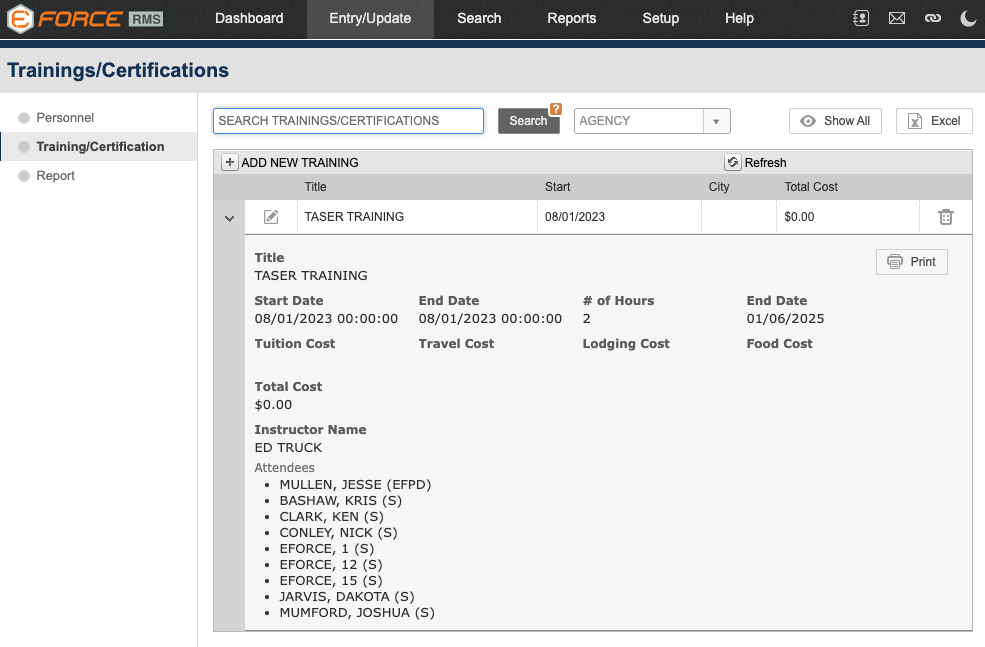Open the Setup menu
985x647 pixels.
[660, 18]
